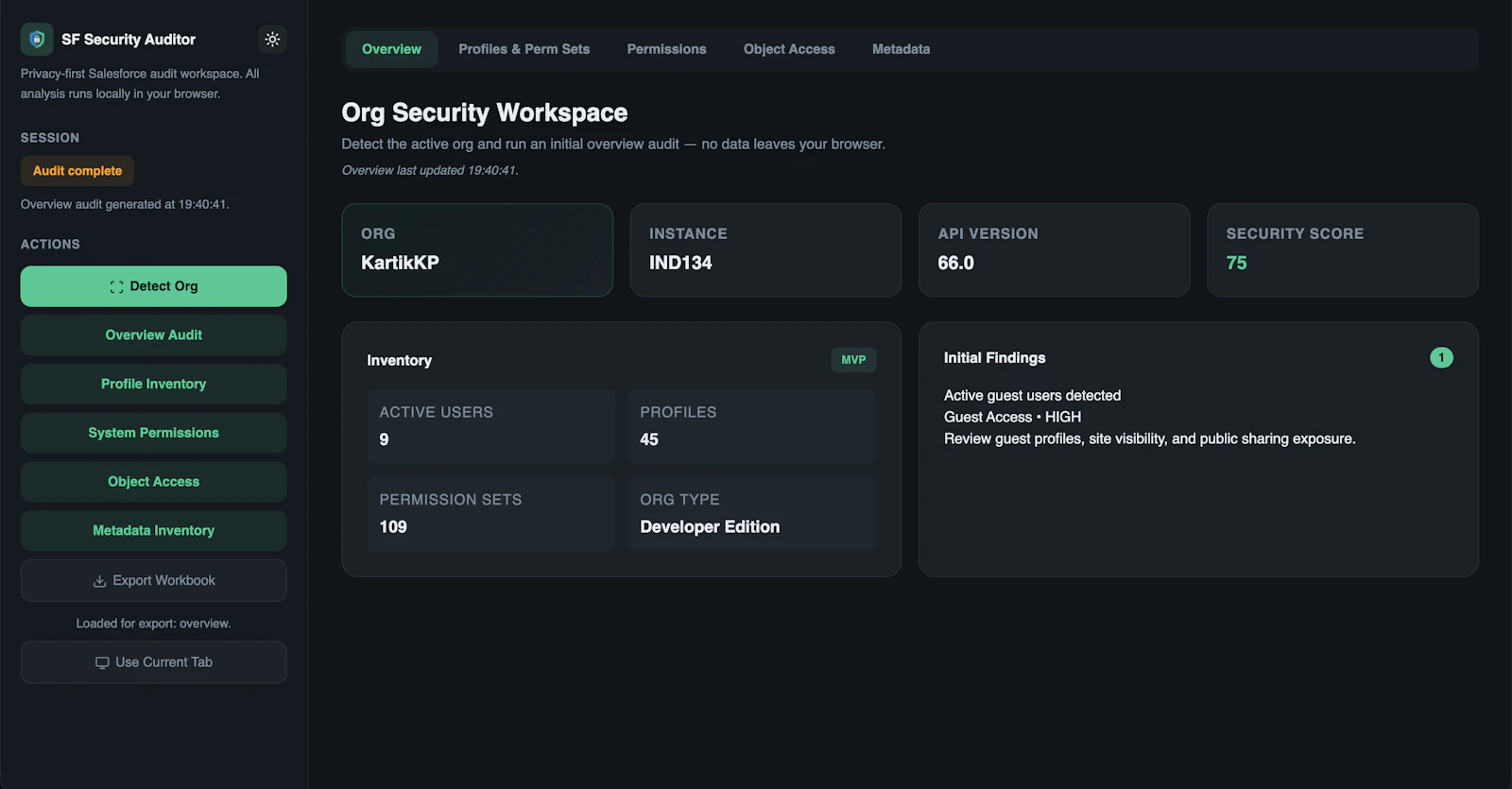Click the Audit complete status badge

pos(77,171)
